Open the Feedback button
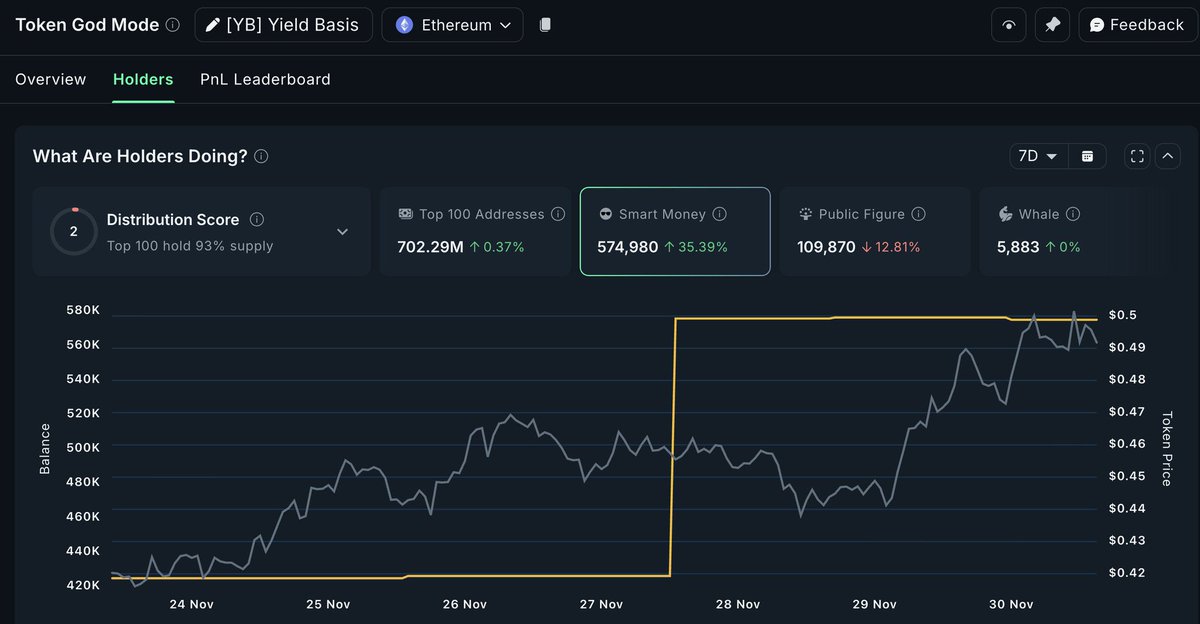The image size is (1200, 624). click(1138, 25)
